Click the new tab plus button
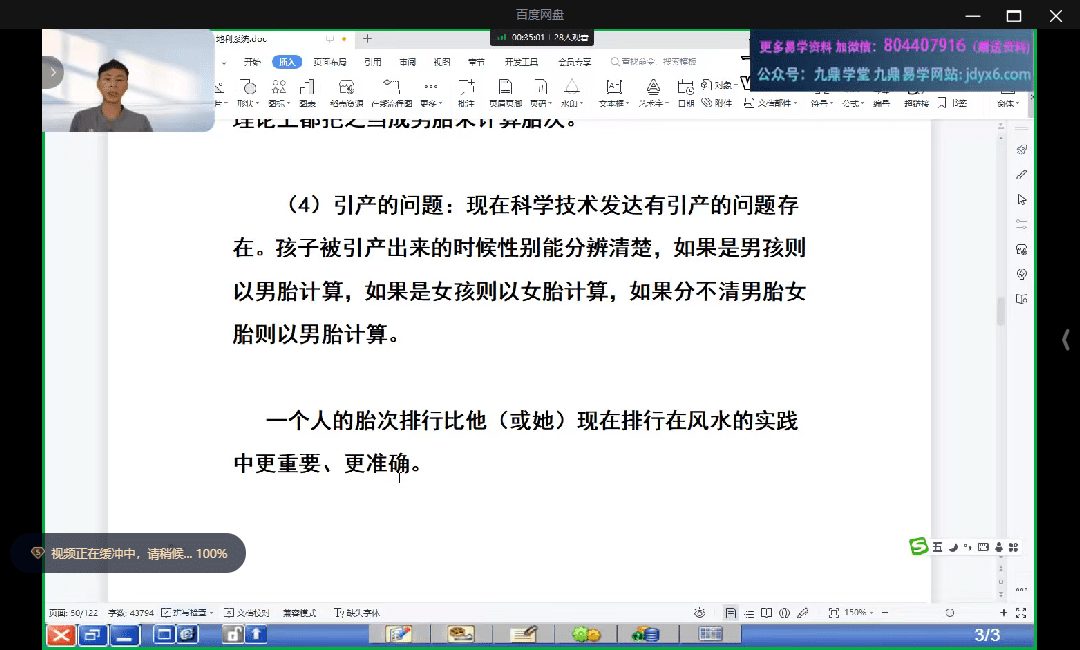This screenshot has height=650, width=1080. tap(367, 39)
